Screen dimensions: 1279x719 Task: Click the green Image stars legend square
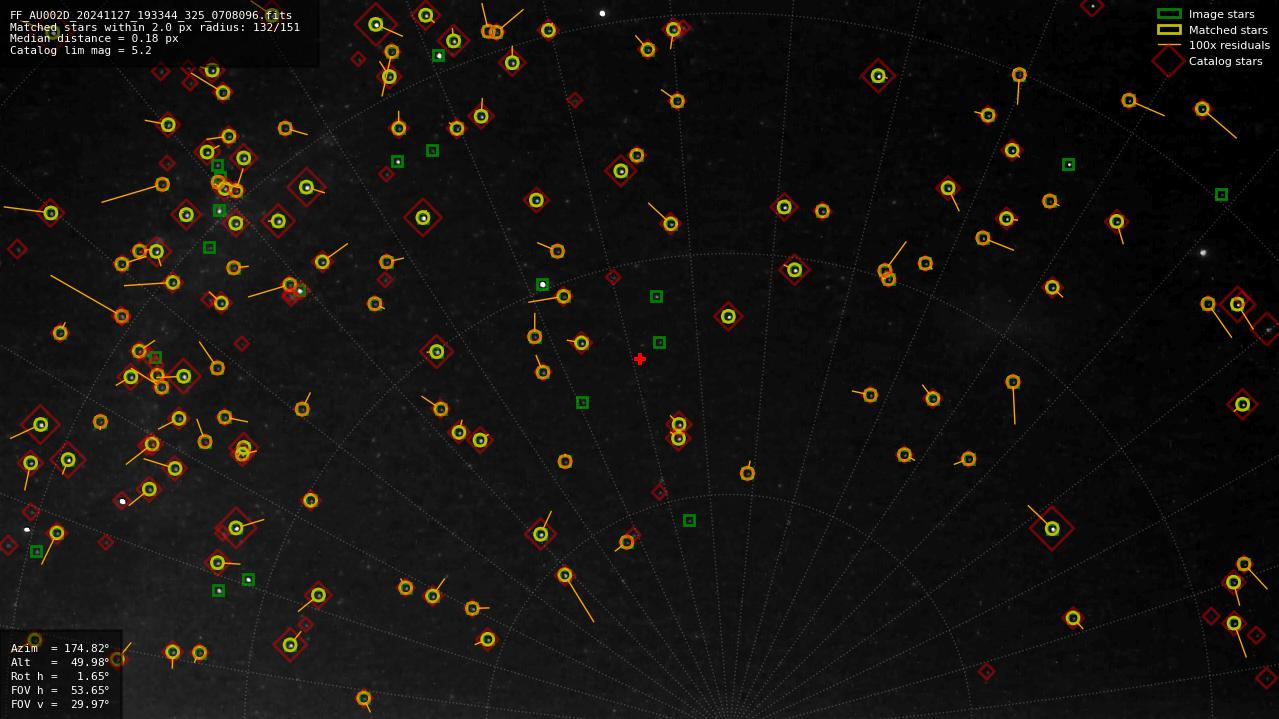(1169, 14)
